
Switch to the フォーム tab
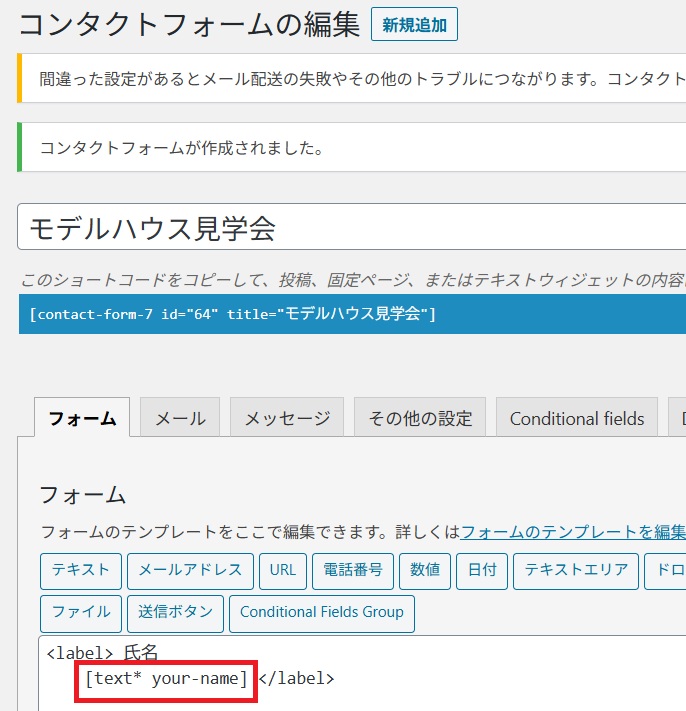(x=82, y=418)
